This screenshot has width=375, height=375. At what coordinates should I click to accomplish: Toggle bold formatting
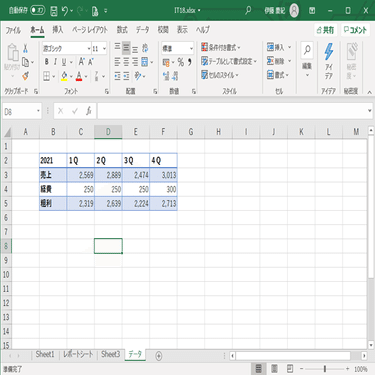coord(47,62)
